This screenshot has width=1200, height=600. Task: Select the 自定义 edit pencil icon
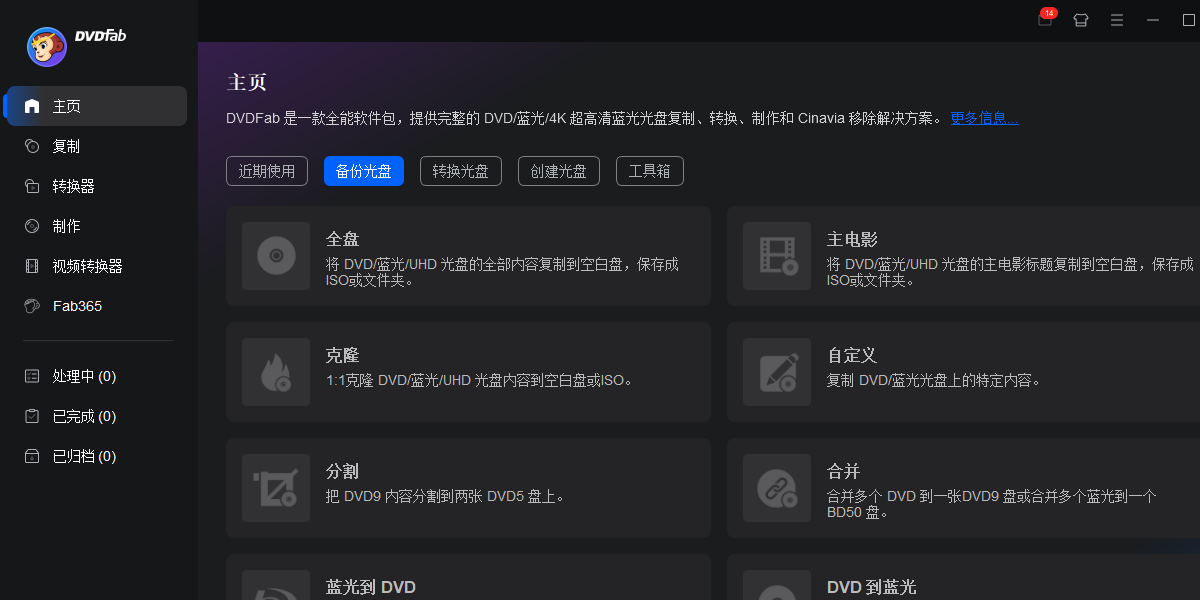(x=777, y=372)
